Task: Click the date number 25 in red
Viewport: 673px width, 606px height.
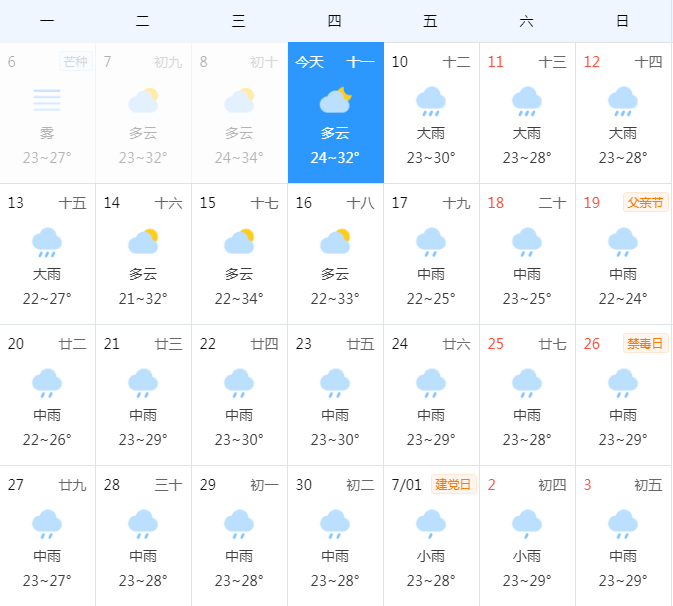Action: point(496,344)
